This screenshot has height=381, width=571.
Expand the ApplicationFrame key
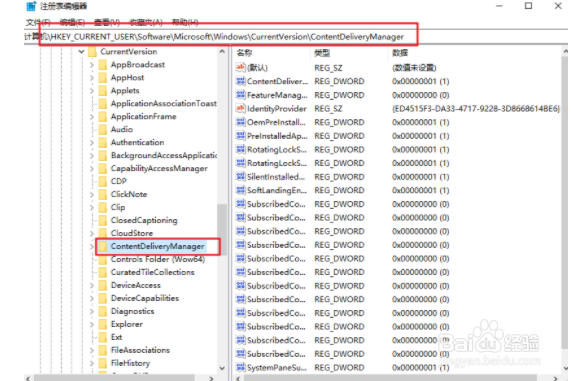[92, 117]
